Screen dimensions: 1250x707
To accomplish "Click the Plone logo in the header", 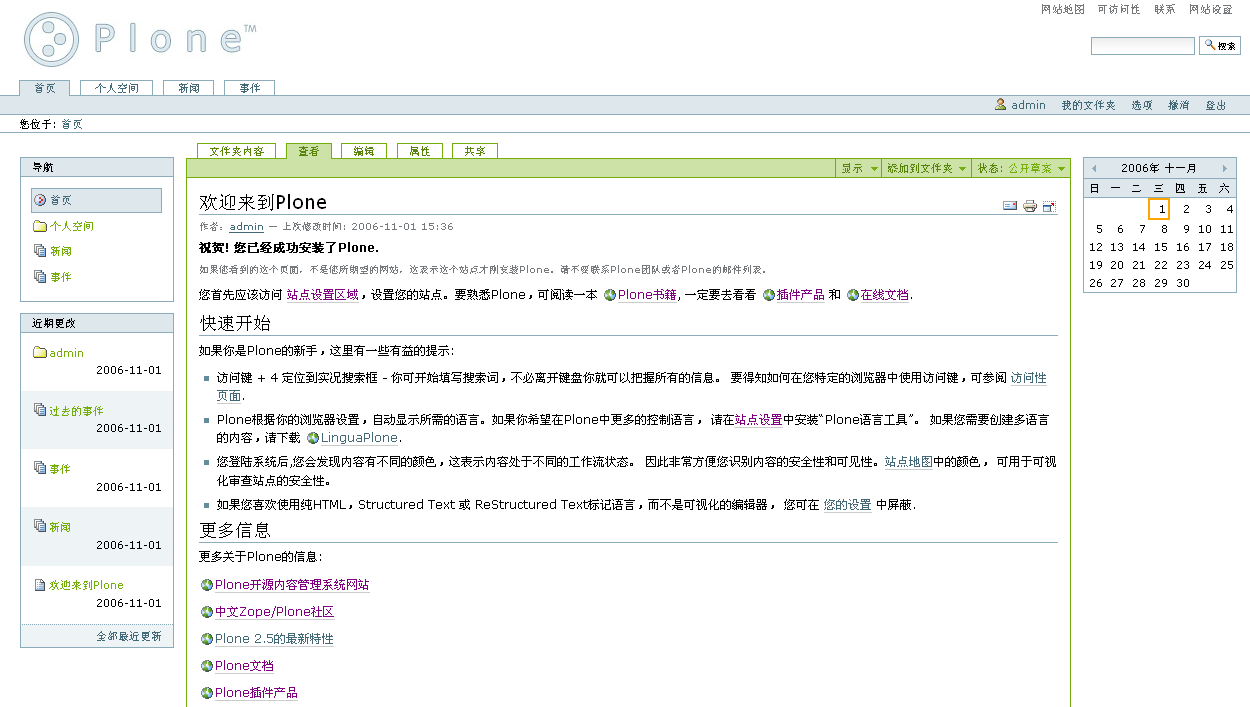I will [x=140, y=39].
